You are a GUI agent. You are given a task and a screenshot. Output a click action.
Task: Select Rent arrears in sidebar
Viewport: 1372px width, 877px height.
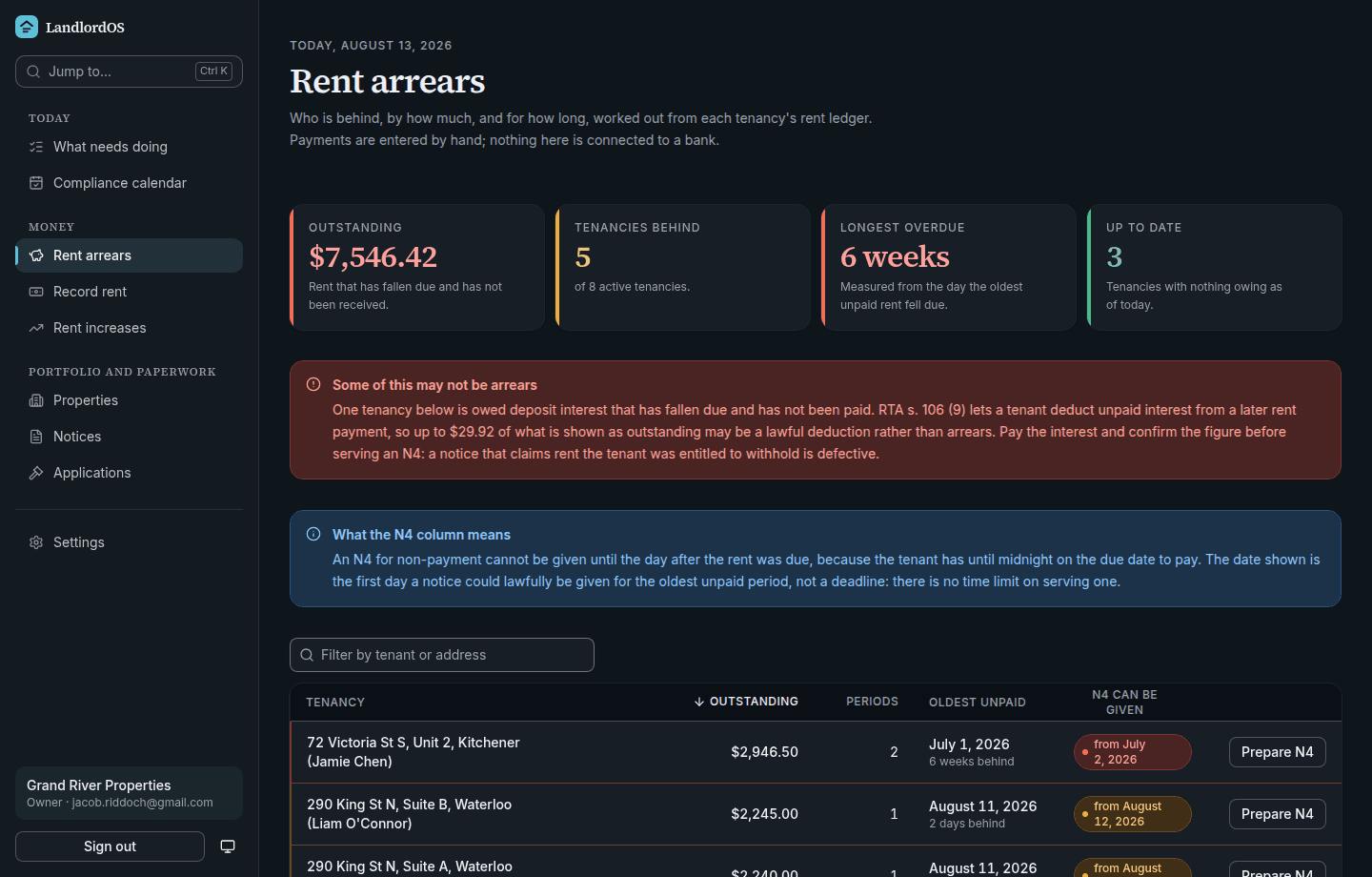pyautogui.click(x=129, y=255)
